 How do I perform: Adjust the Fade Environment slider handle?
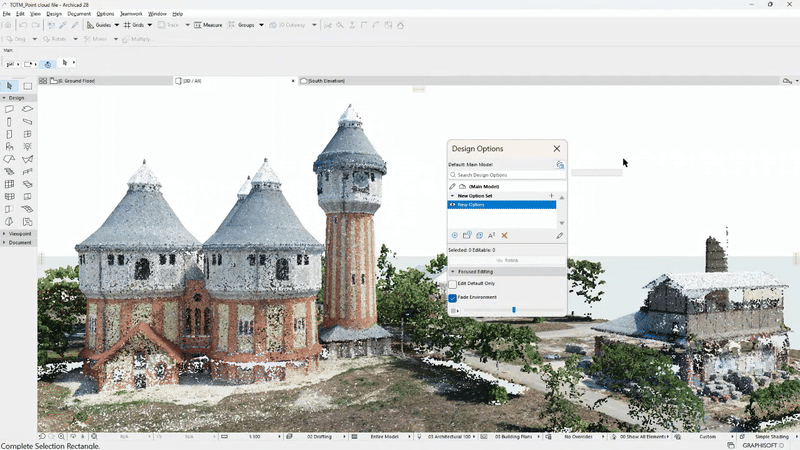[514, 310]
